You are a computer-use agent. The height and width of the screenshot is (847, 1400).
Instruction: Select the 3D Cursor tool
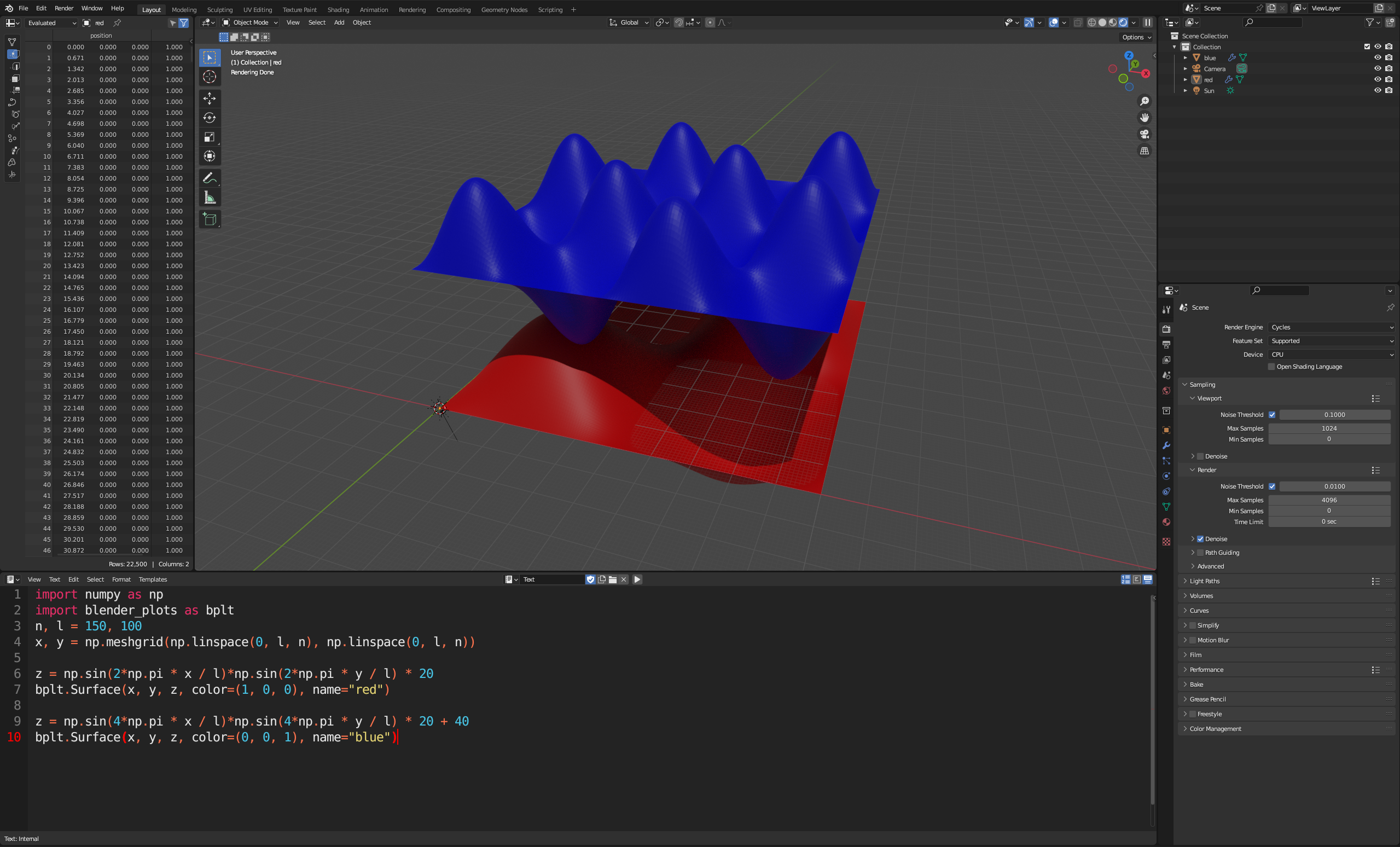pos(209,77)
